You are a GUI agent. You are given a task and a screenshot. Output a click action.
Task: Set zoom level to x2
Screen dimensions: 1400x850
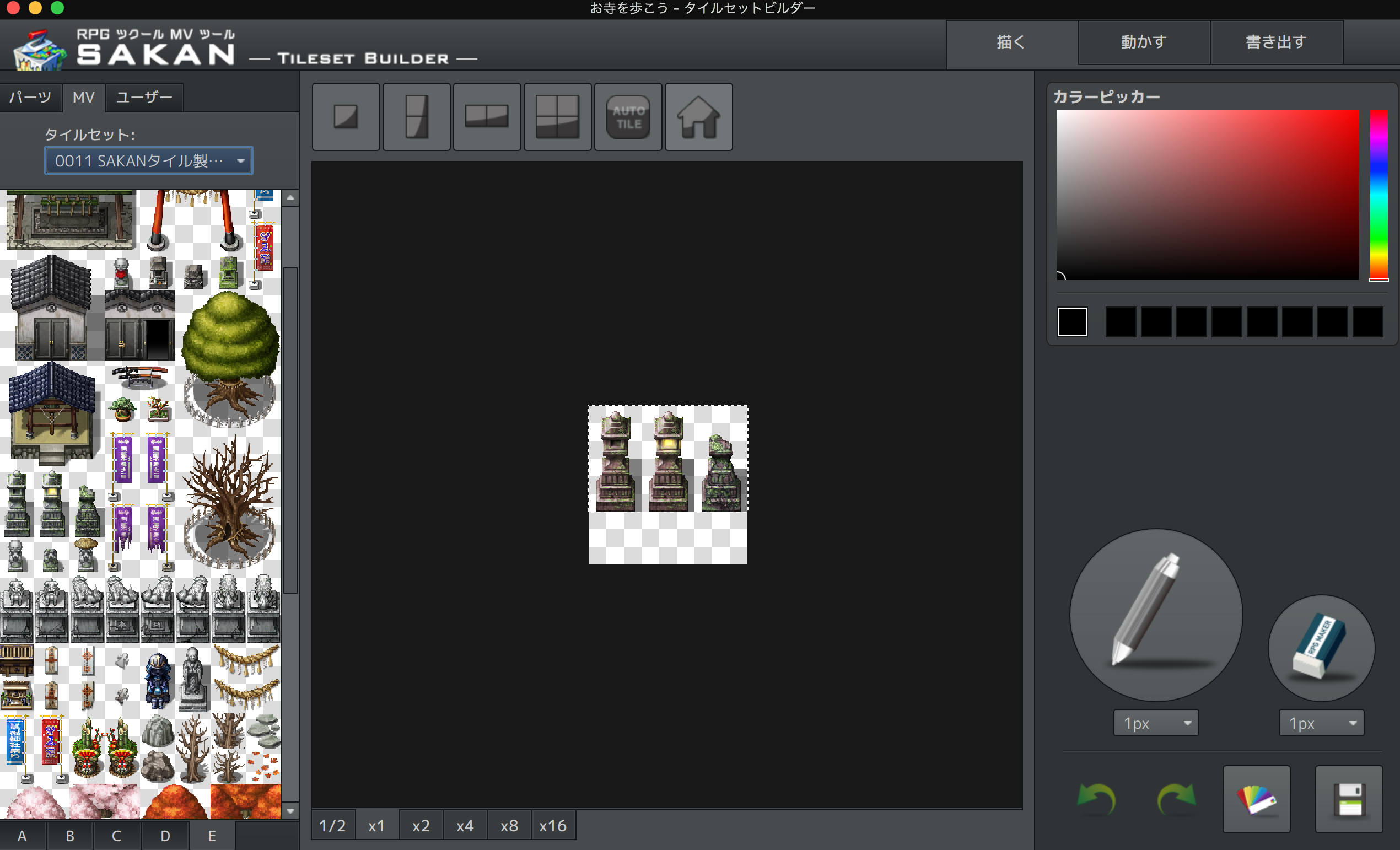(x=421, y=825)
